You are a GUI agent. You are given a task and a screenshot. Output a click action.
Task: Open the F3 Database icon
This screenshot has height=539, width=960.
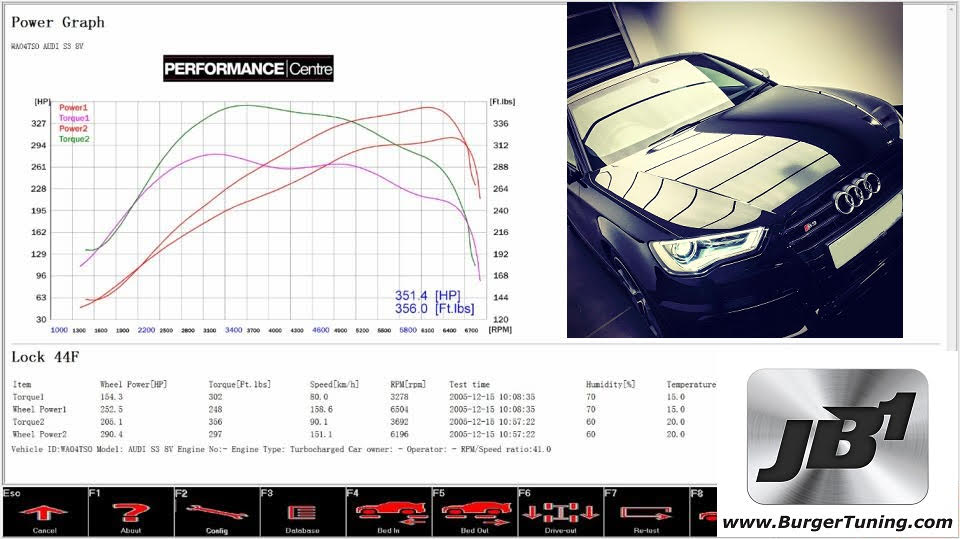coord(302,513)
